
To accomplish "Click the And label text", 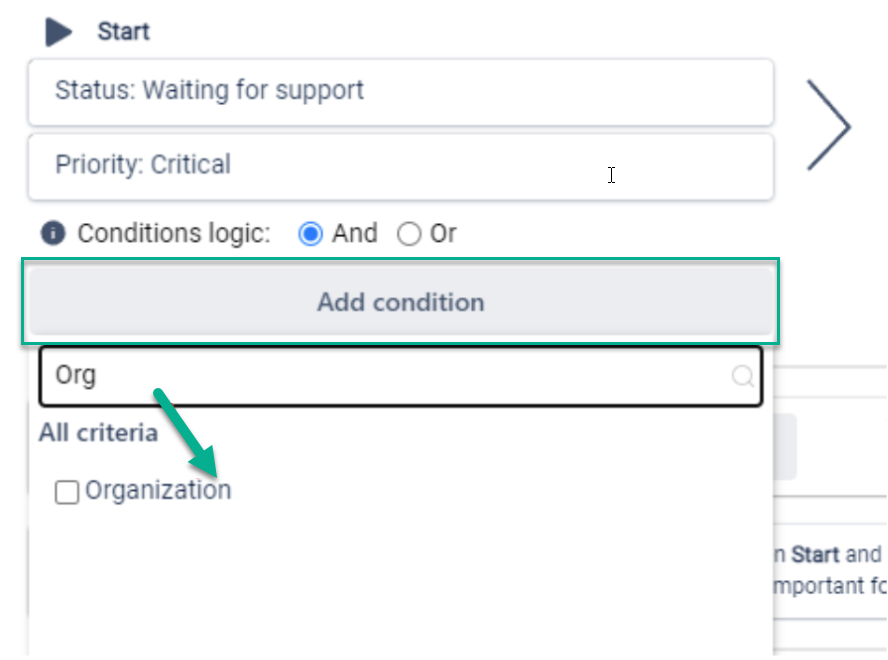I will pos(355,234).
